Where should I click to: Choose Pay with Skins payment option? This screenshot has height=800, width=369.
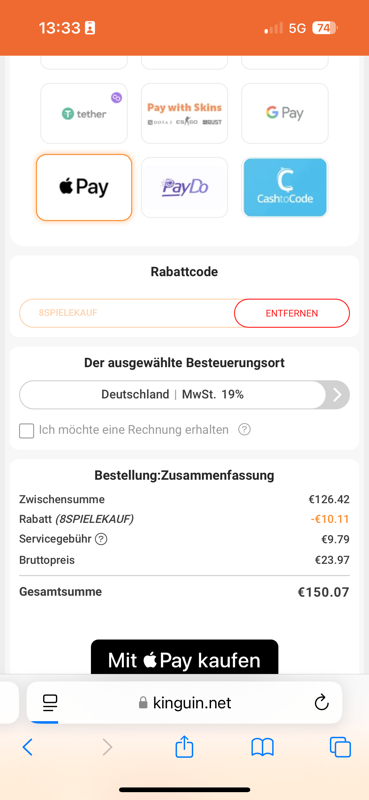[x=184, y=114]
